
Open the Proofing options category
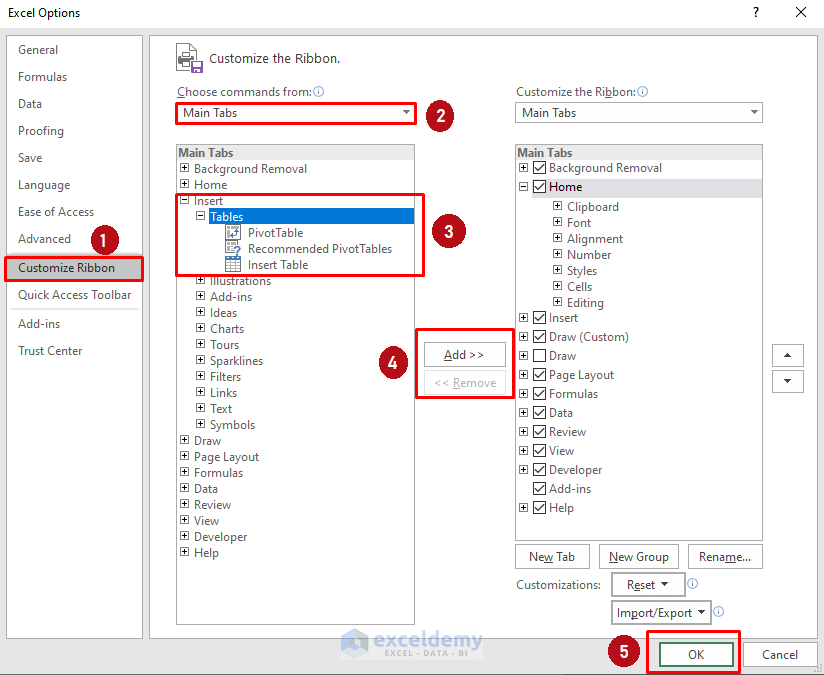pos(41,131)
